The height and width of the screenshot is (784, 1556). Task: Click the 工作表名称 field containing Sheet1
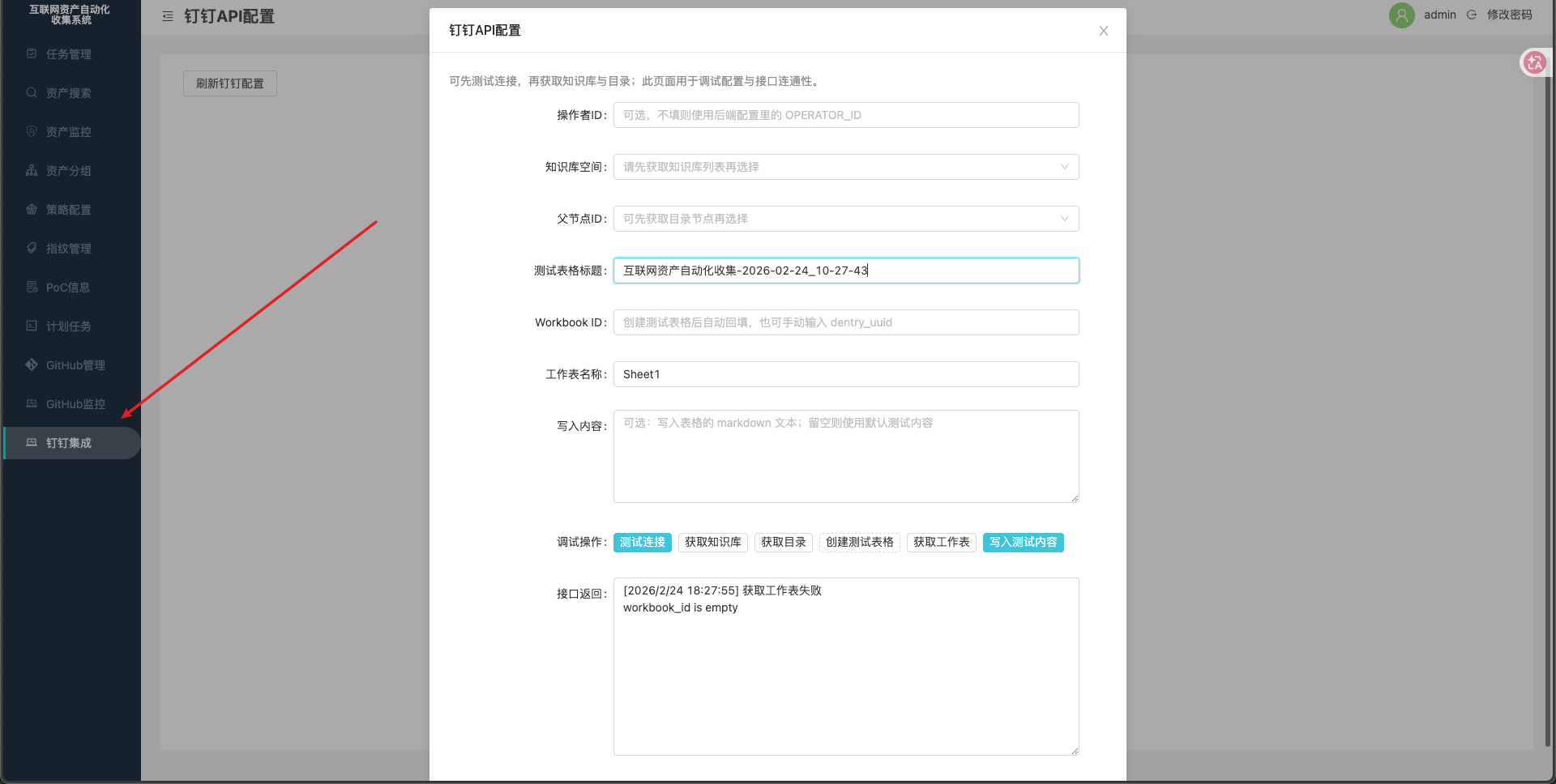[x=846, y=374]
